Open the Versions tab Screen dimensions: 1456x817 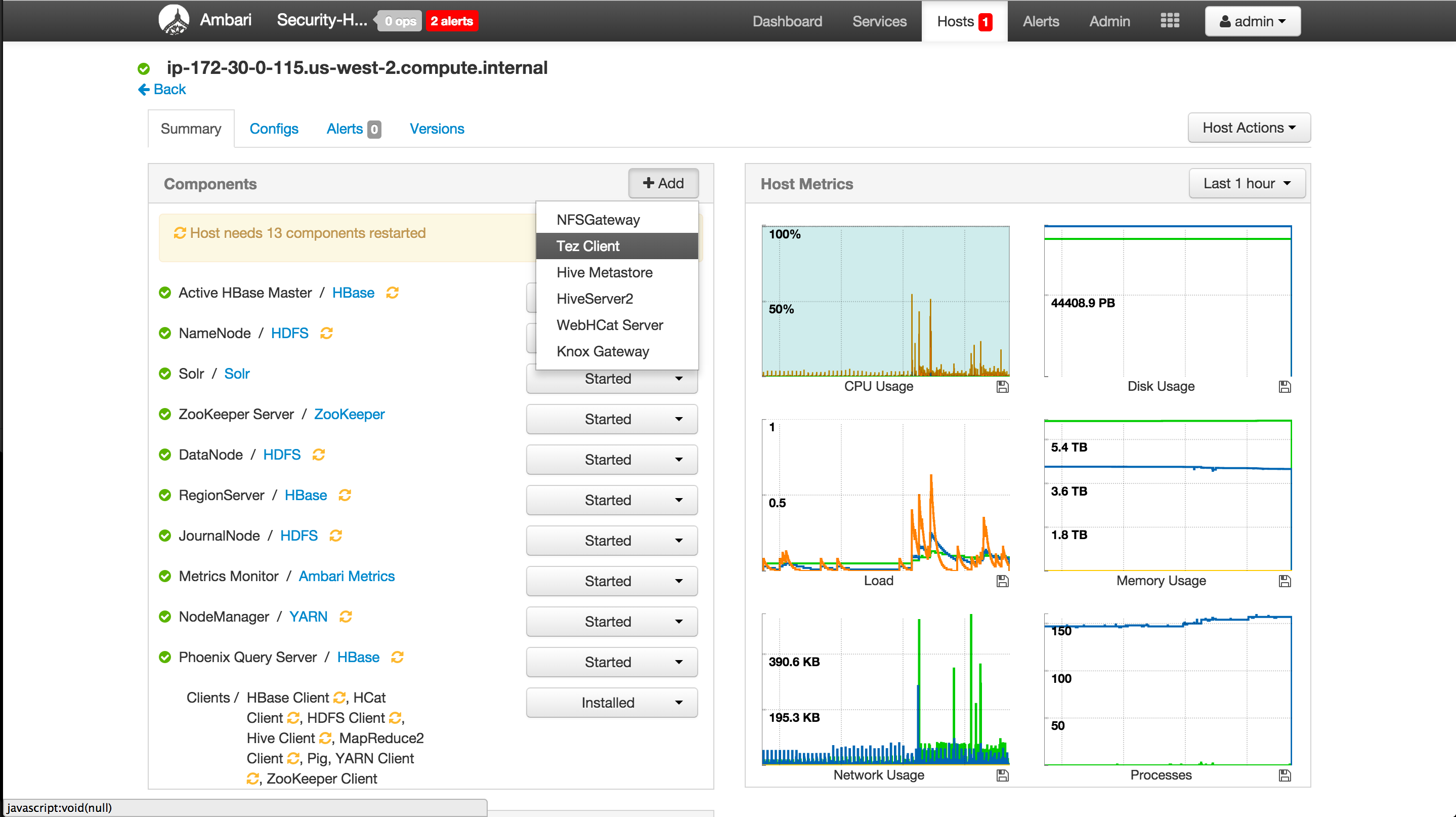437,129
